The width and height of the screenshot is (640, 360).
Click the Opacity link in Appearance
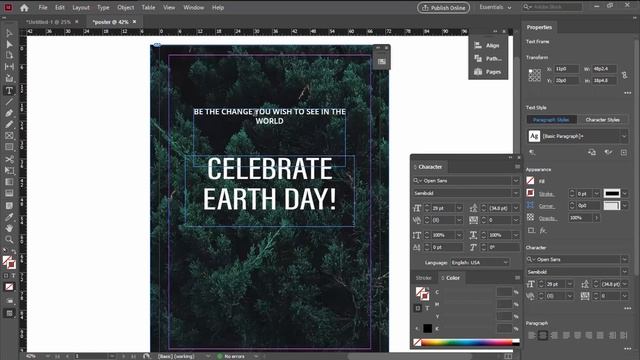point(547,218)
